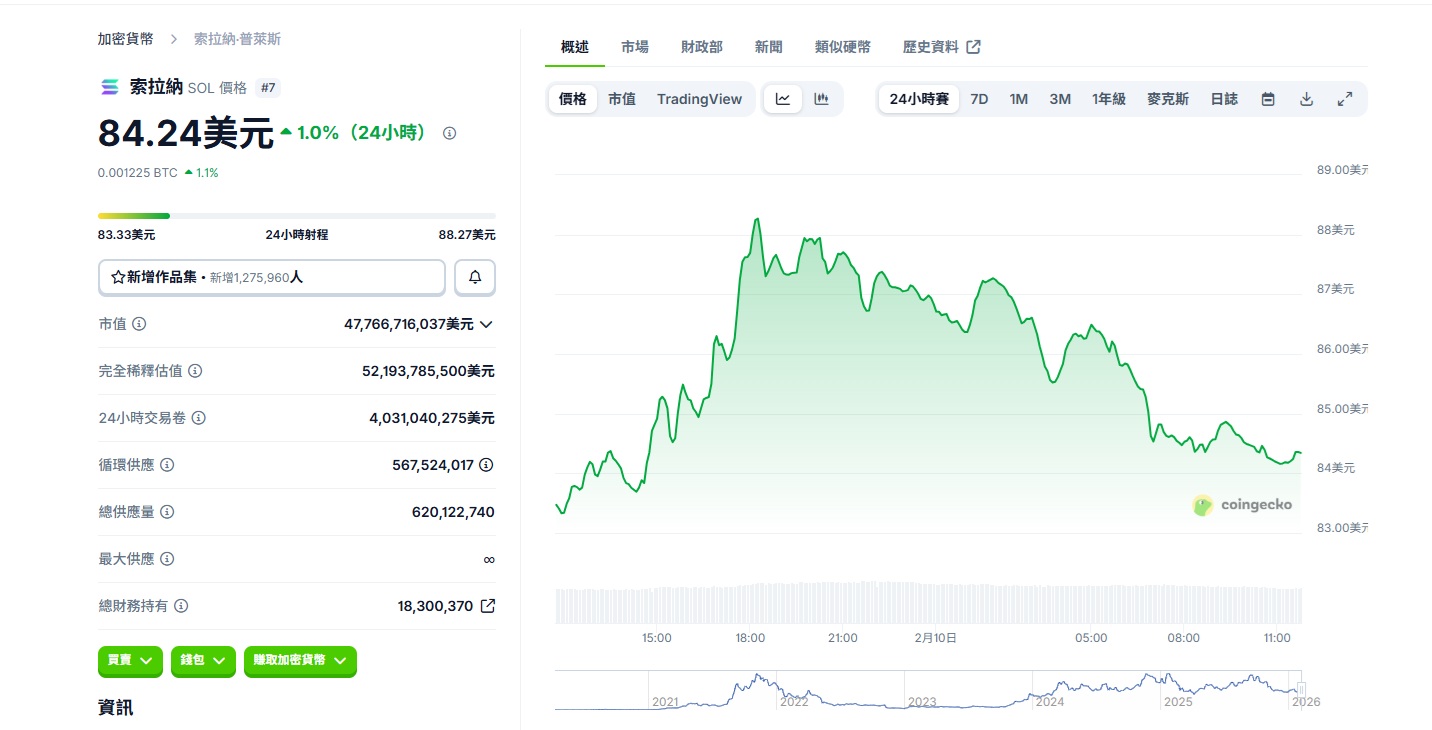The height and width of the screenshot is (730, 1432).
Task: Click the 加密貨幣 breadcrumb link
Action: (126, 39)
